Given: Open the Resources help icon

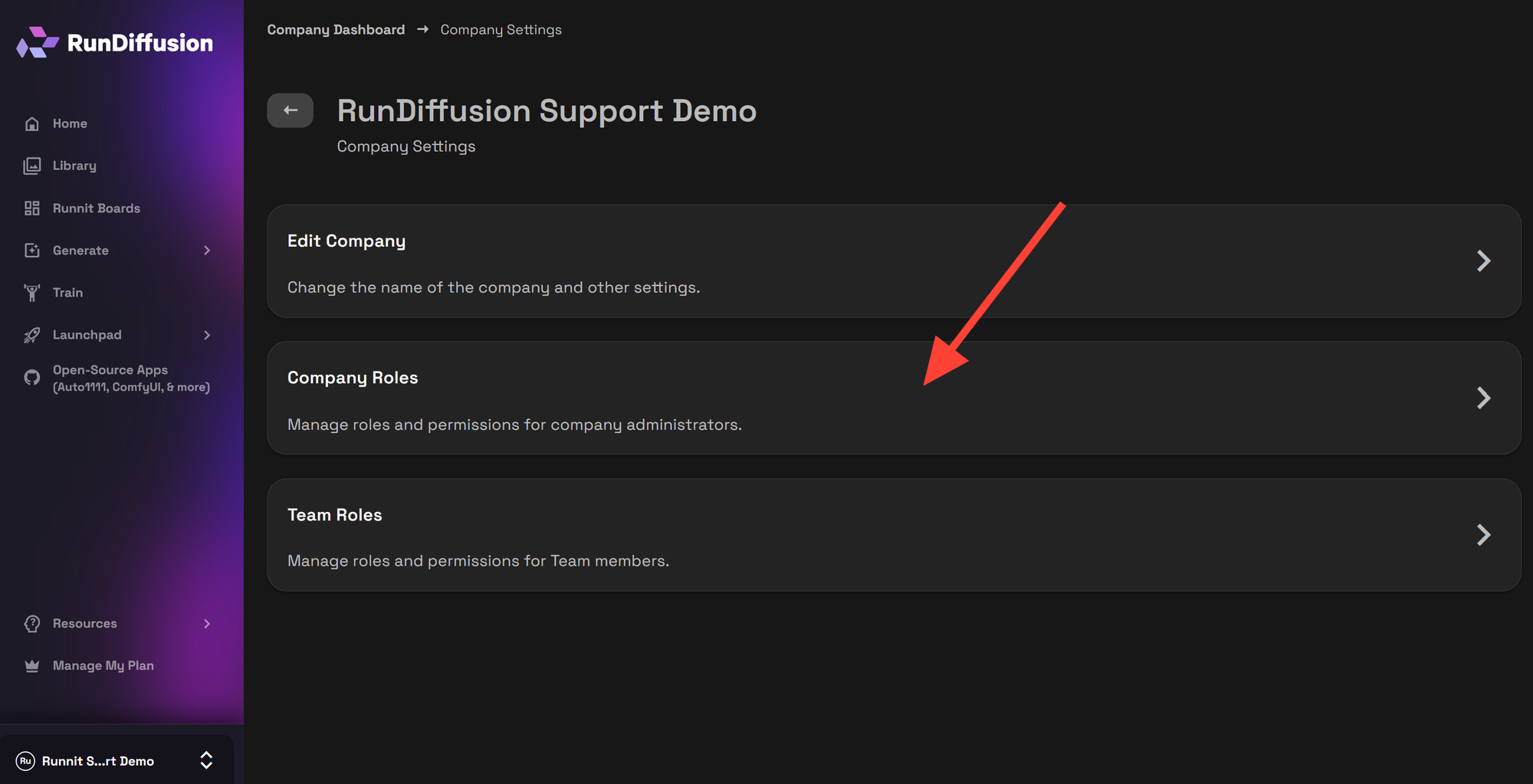Looking at the screenshot, I should [31, 623].
